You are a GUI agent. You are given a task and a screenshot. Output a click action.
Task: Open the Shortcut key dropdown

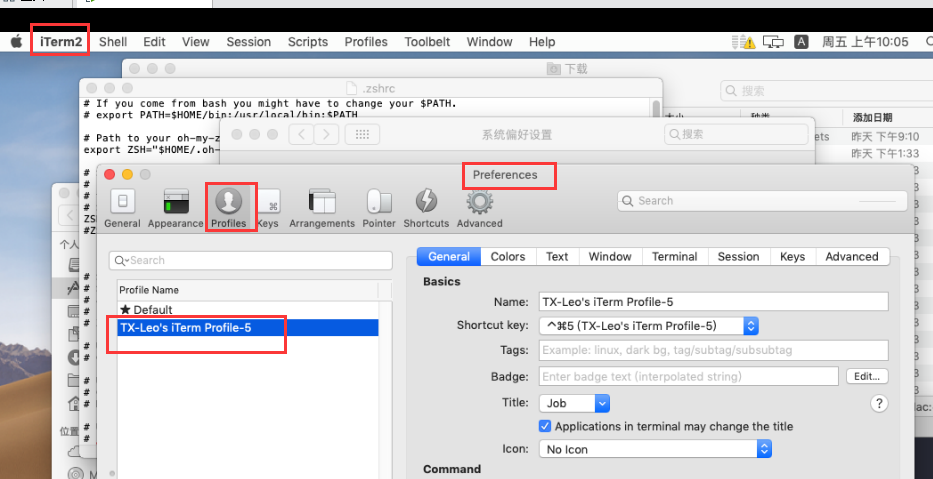coord(649,325)
